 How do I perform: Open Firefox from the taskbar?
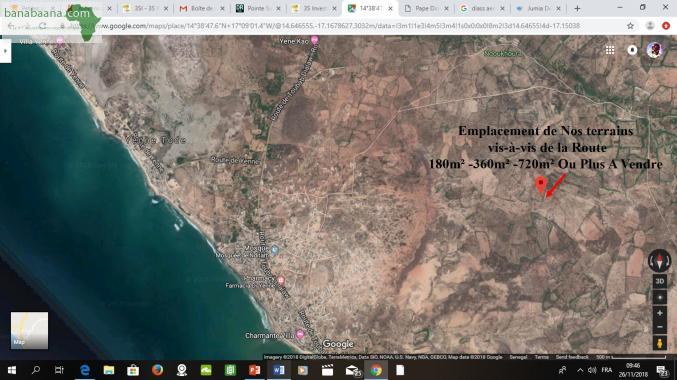point(157,370)
